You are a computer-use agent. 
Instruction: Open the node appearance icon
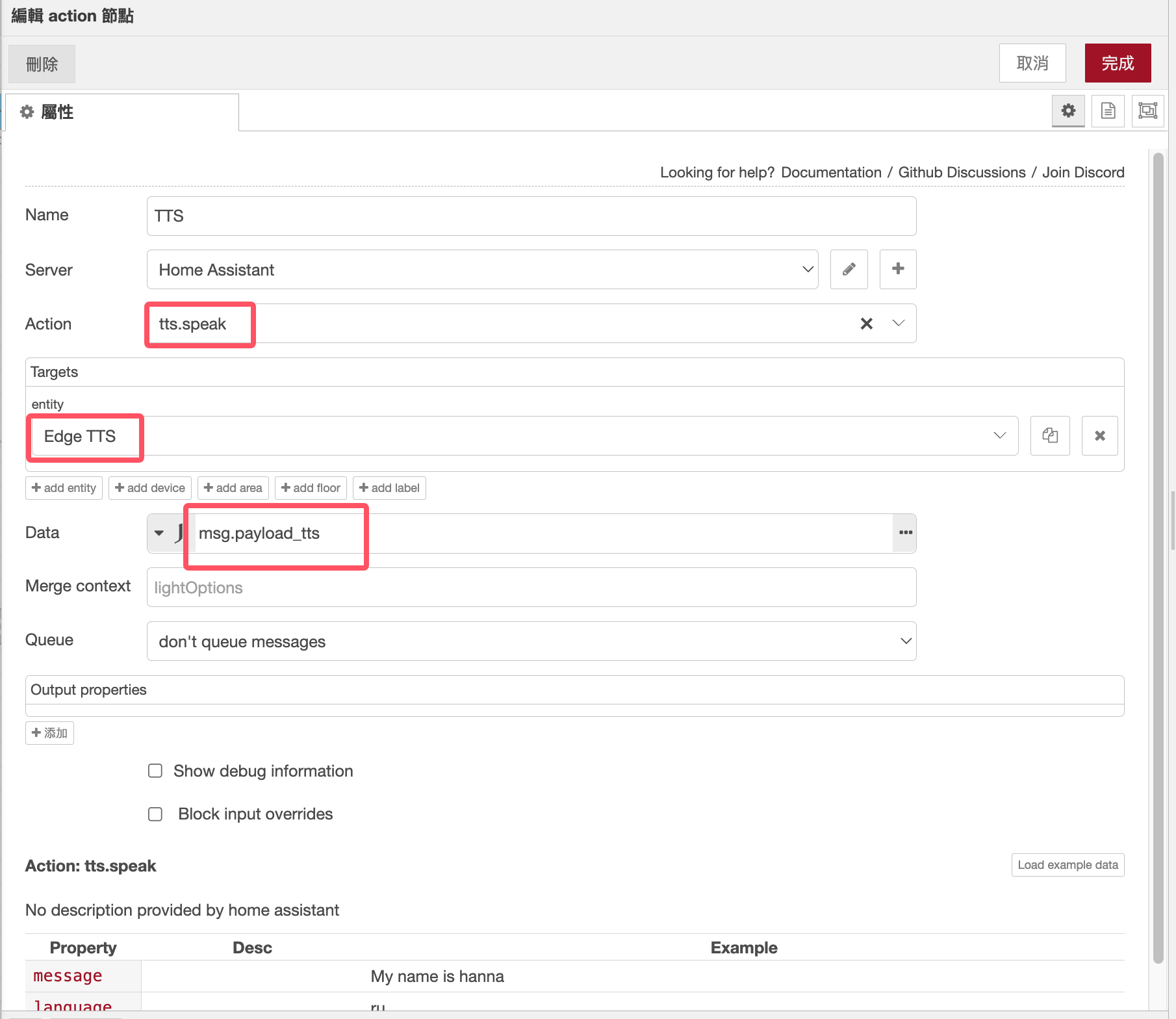(1147, 111)
